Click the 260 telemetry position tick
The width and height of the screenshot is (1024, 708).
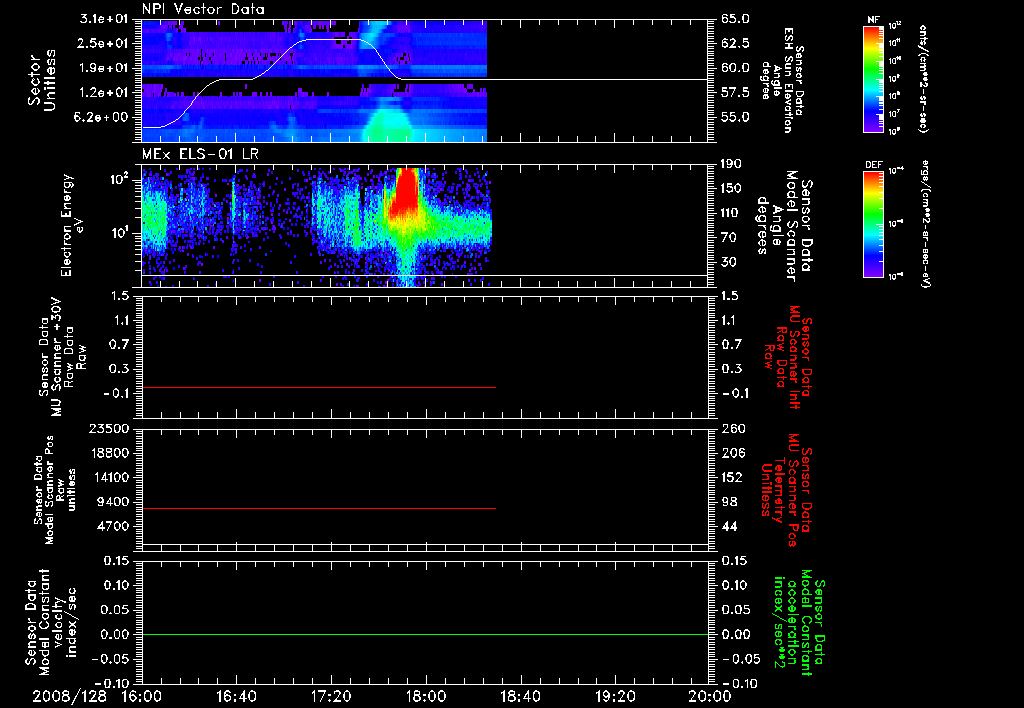[x=732, y=428]
